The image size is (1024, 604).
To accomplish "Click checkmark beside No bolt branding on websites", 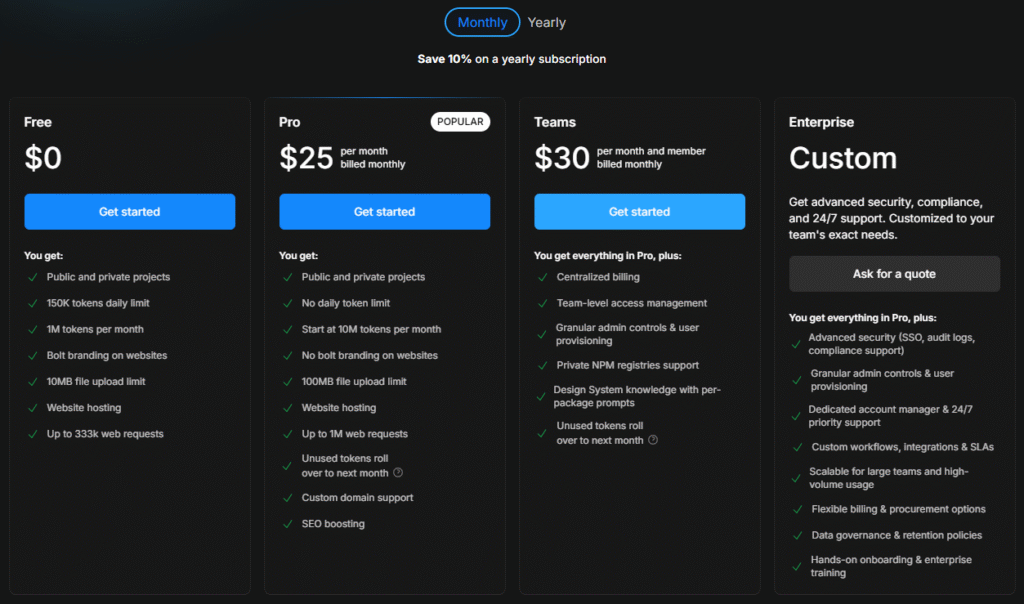I will pyautogui.click(x=287, y=355).
